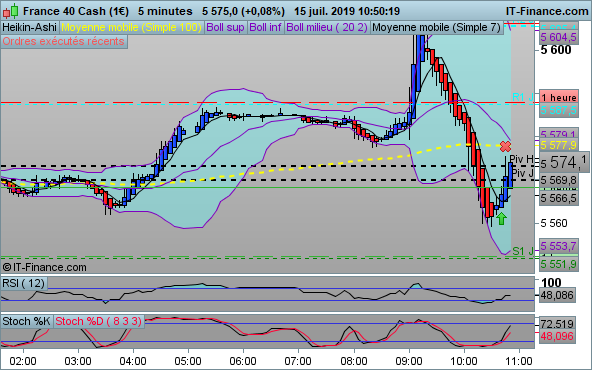Image resolution: width=592 pixels, height=370 pixels.
Task: Click the Boll milieu ( 20 2) label
Action: coord(327,28)
